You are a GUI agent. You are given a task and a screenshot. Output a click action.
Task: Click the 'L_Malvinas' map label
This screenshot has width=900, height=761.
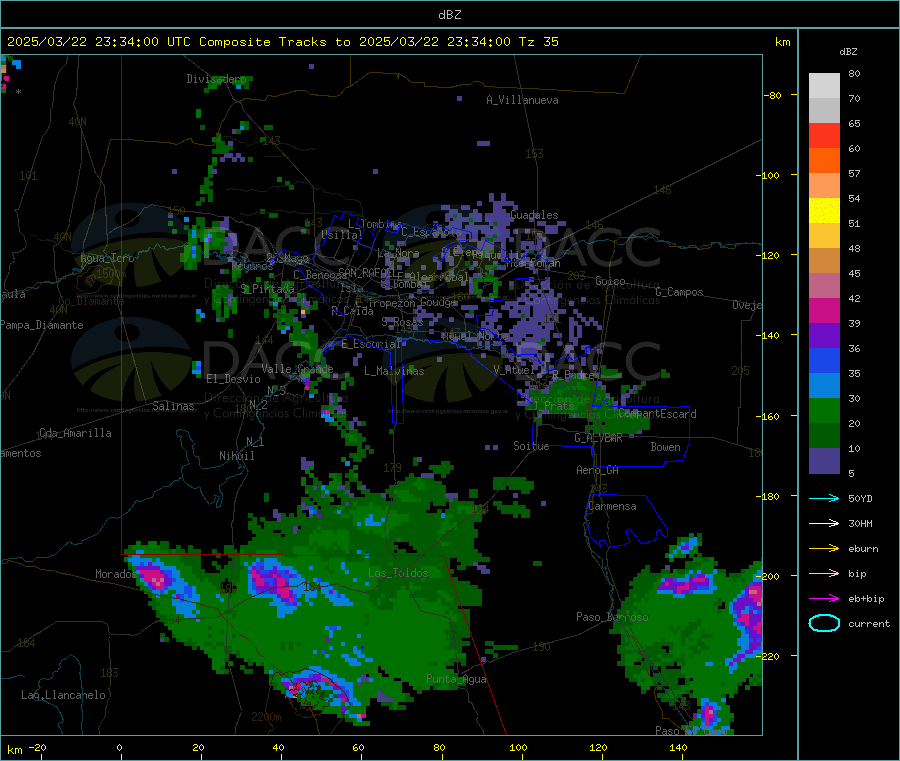click(394, 371)
